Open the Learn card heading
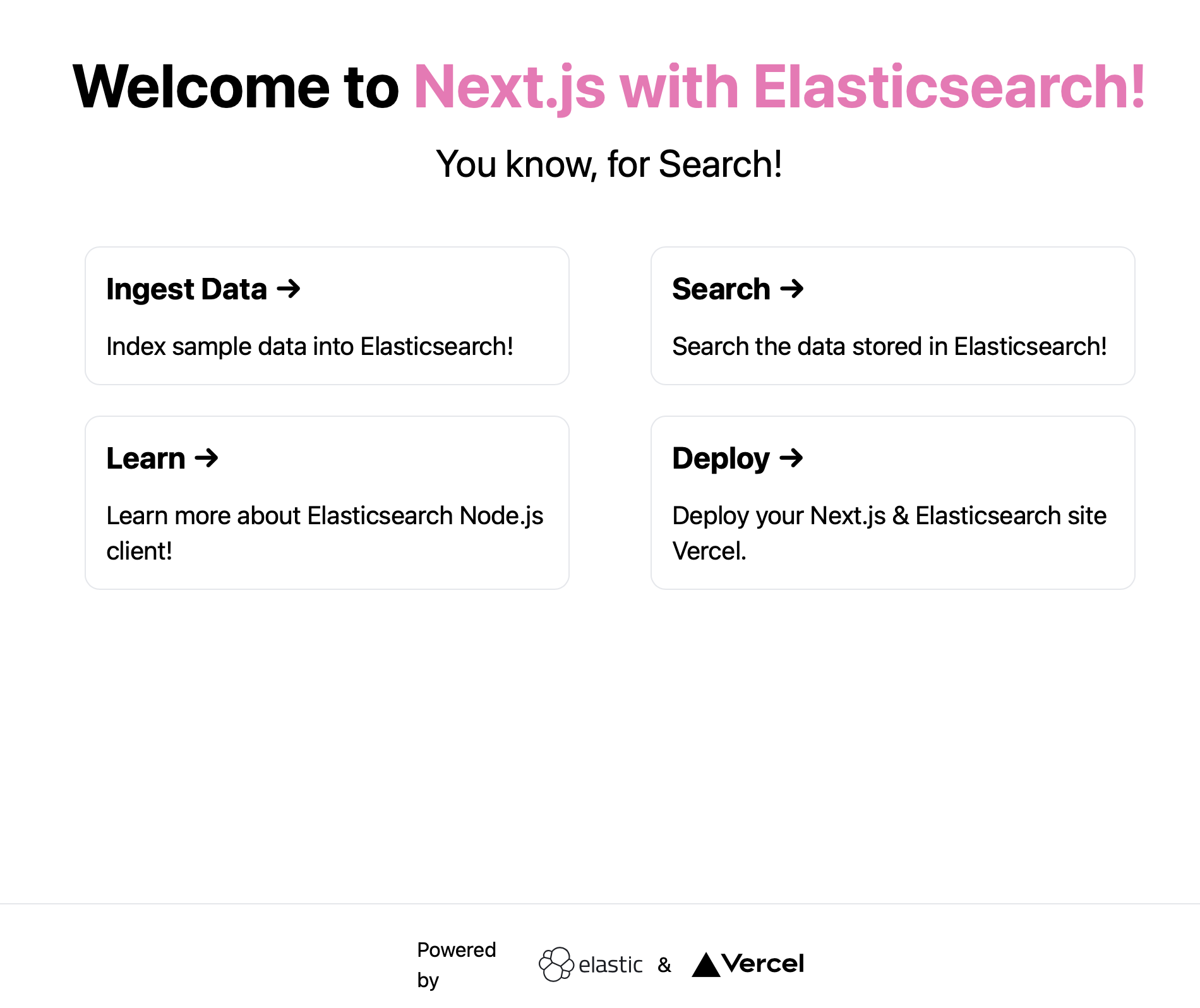 145,459
